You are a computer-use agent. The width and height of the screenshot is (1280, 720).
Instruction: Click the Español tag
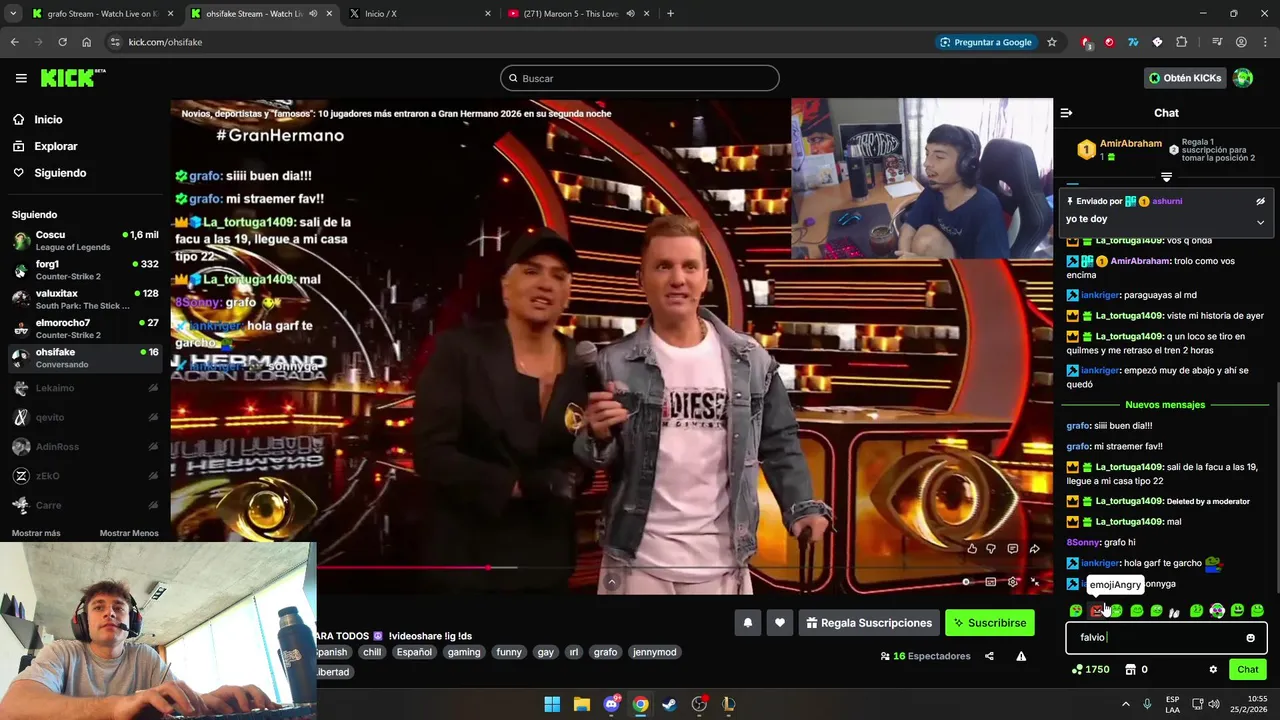tap(414, 652)
